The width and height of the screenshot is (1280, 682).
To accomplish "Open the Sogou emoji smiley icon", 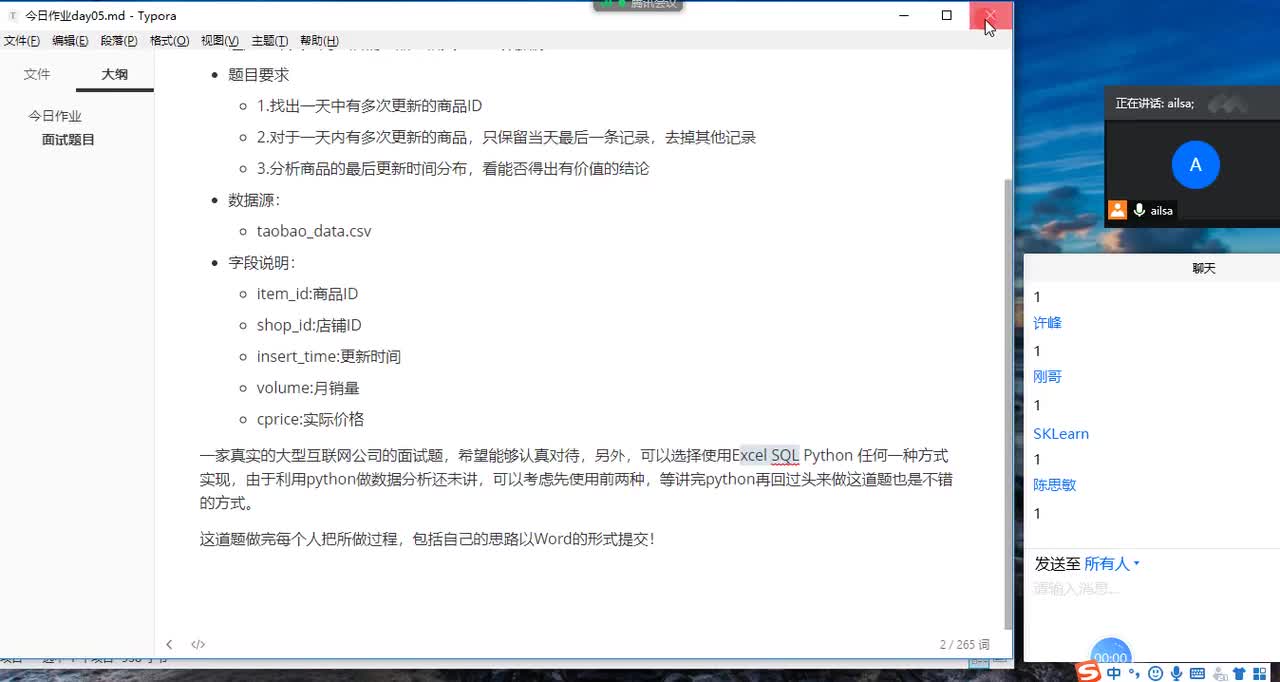I will (1156, 674).
